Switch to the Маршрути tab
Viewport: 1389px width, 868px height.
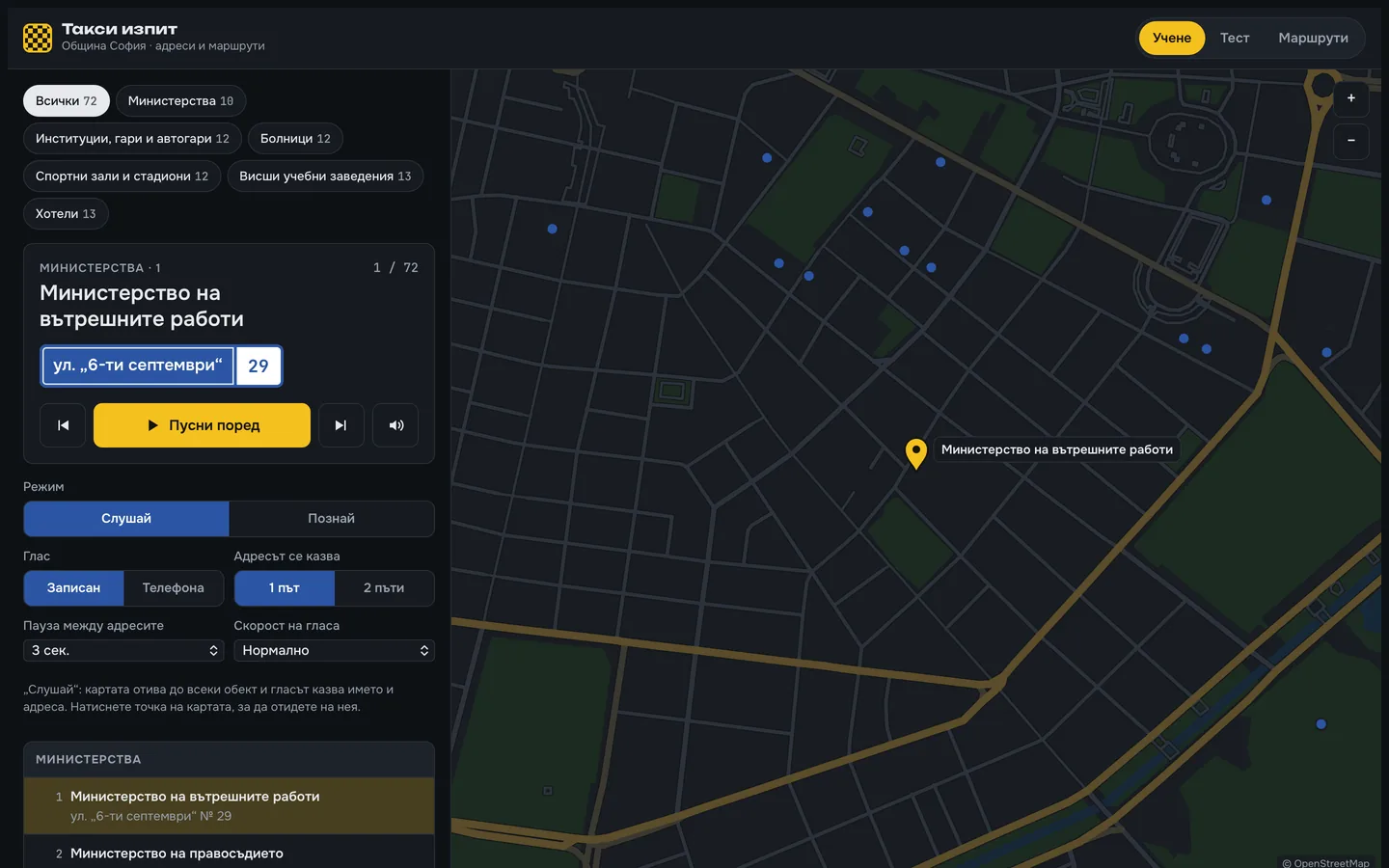point(1313,39)
